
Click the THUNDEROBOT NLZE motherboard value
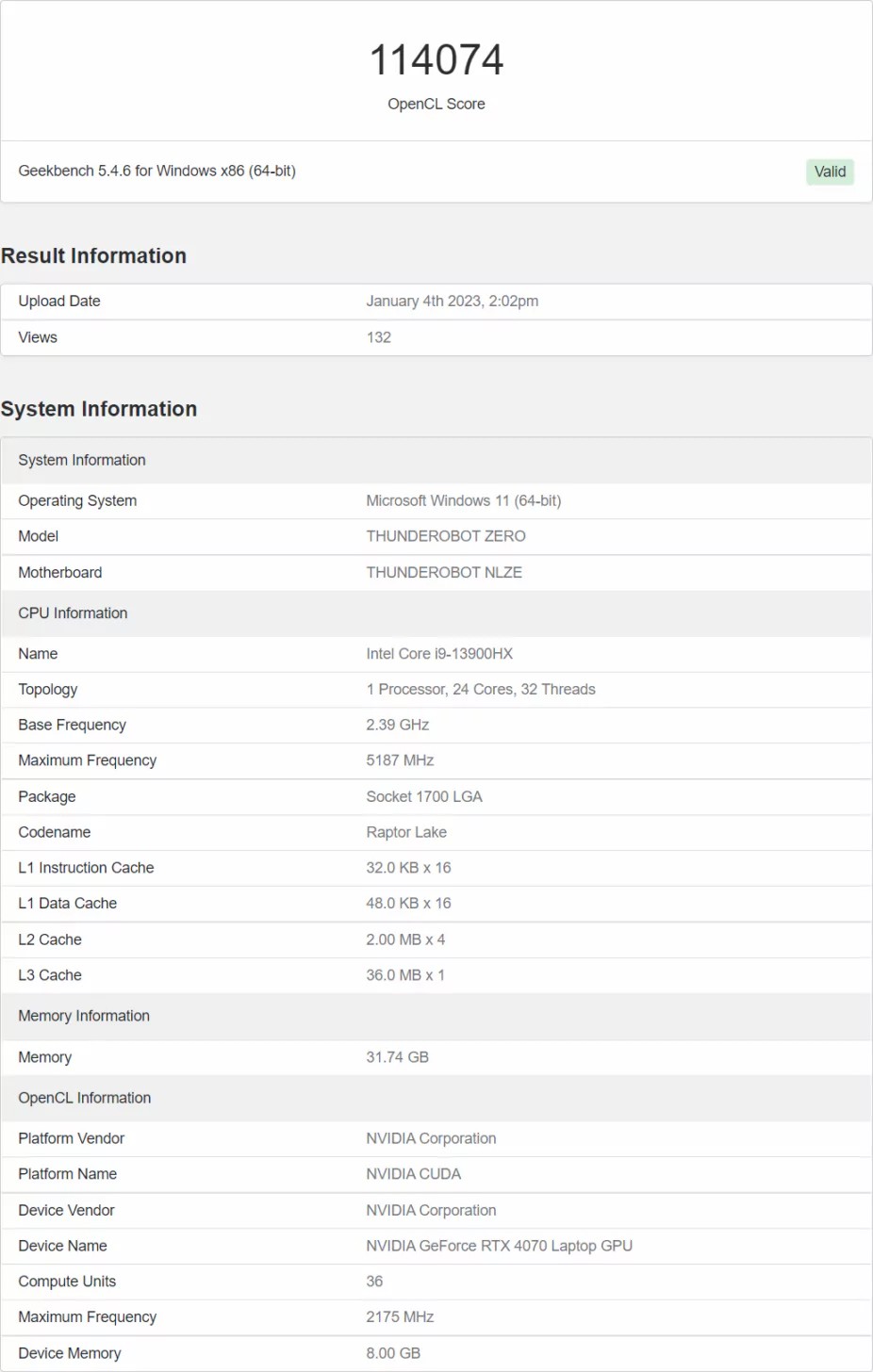click(x=444, y=572)
